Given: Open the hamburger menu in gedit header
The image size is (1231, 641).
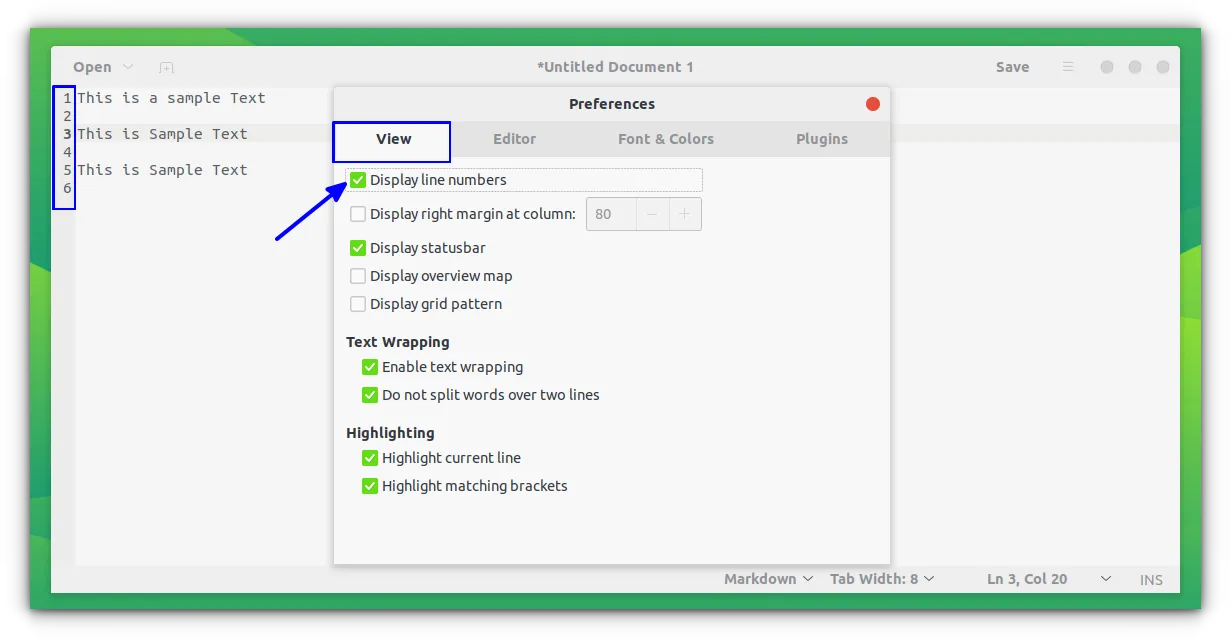Looking at the screenshot, I should 1068,67.
